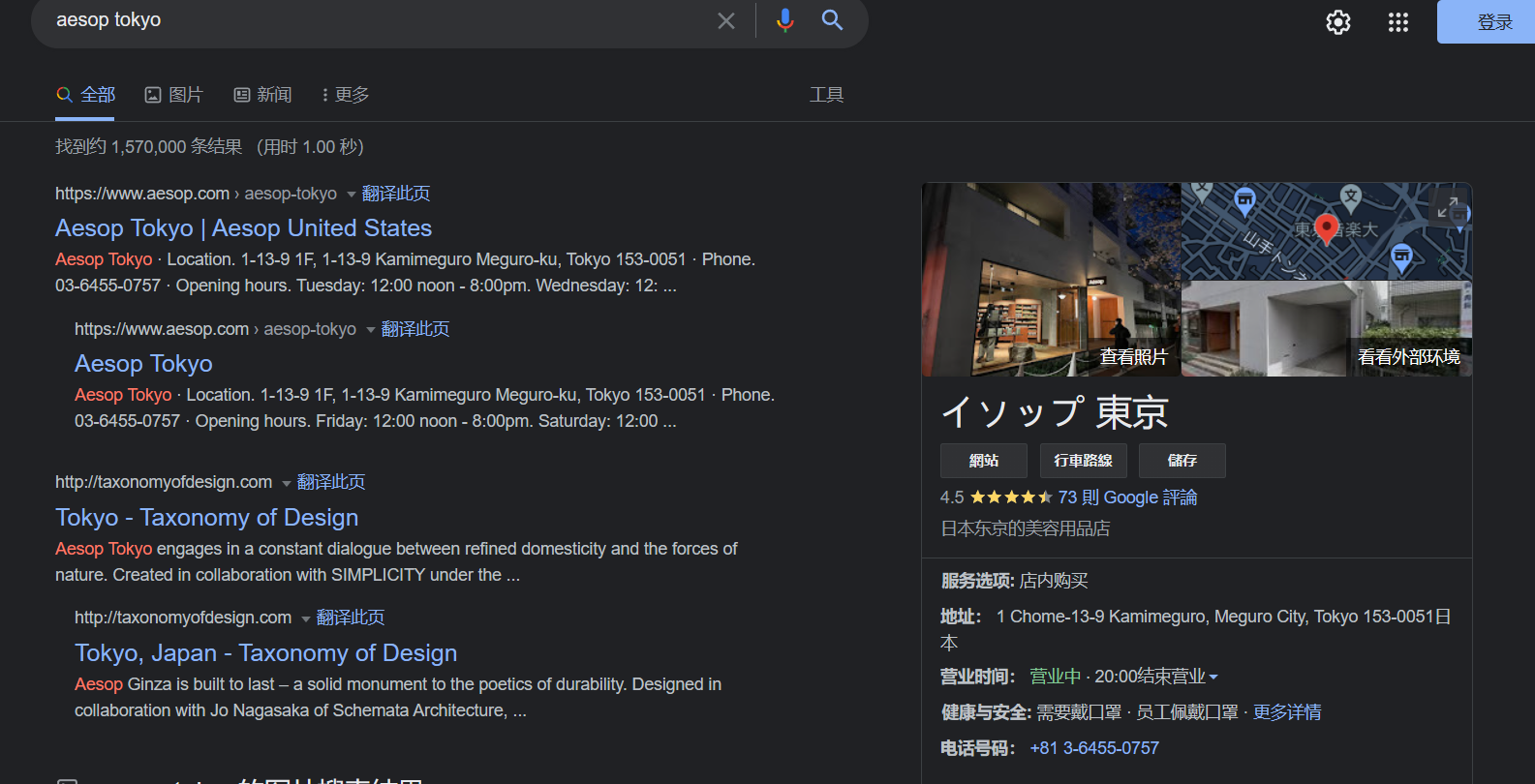Click 翻译此页 for Tokyo - Taxonomy result

click(331, 482)
